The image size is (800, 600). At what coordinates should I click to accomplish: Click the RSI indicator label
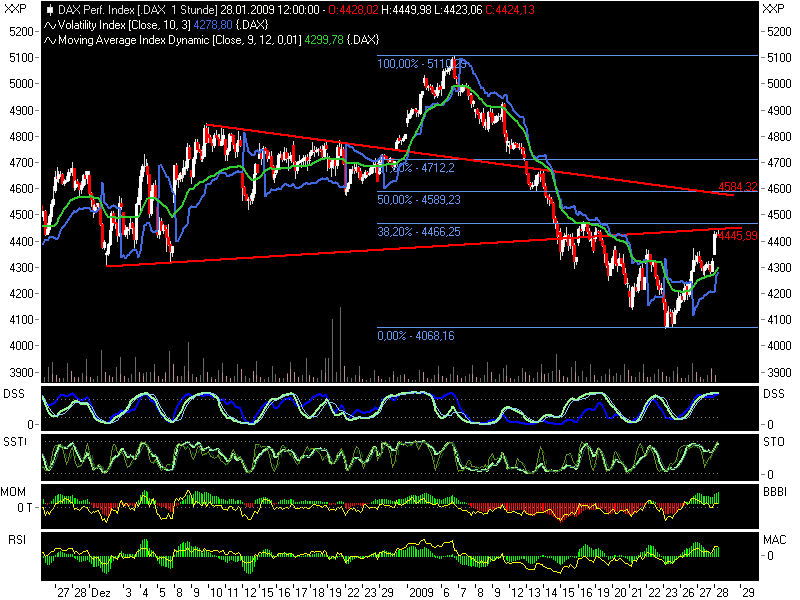pyautogui.click(x=17, y=540)
